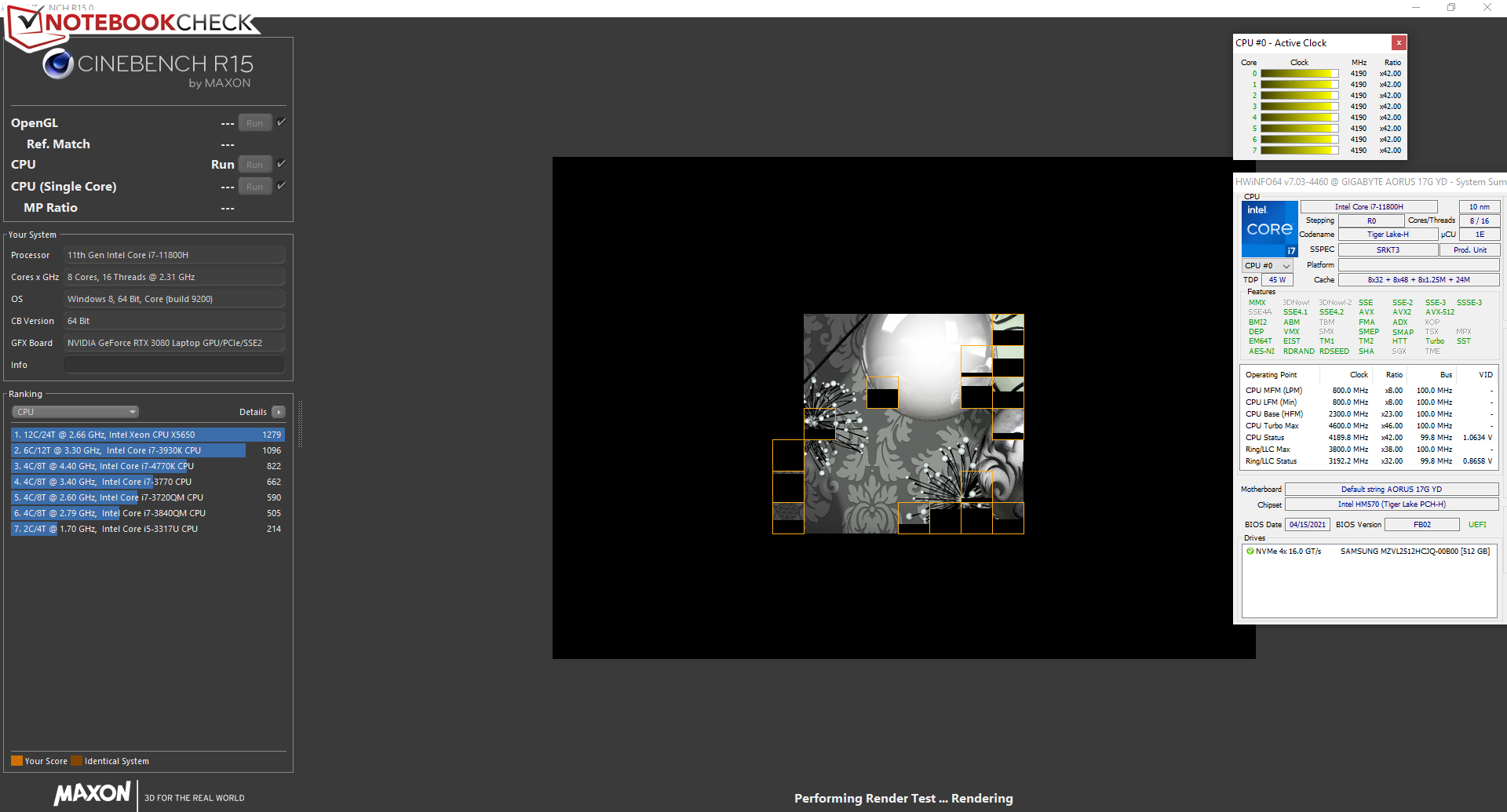Select ranking entry Intel Core i5-3317U CPU
This screenshot has width=1507, height=812.
pyautogui.click(x=148, y=529)
